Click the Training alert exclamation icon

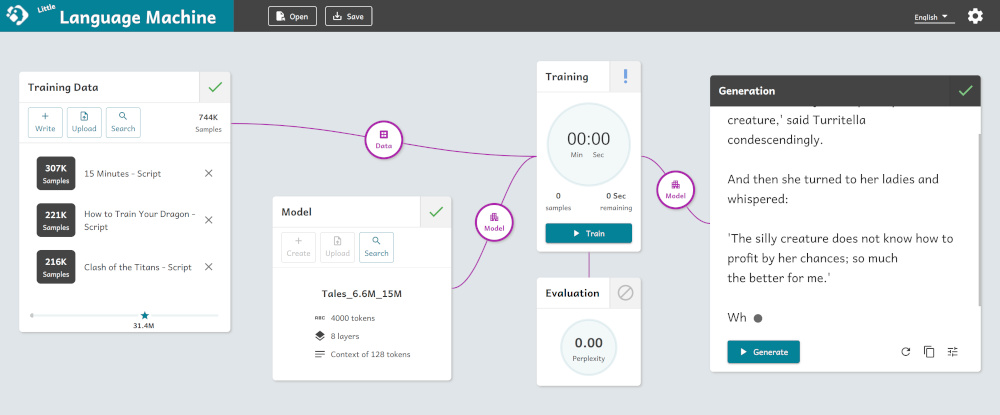pos(625,77)
